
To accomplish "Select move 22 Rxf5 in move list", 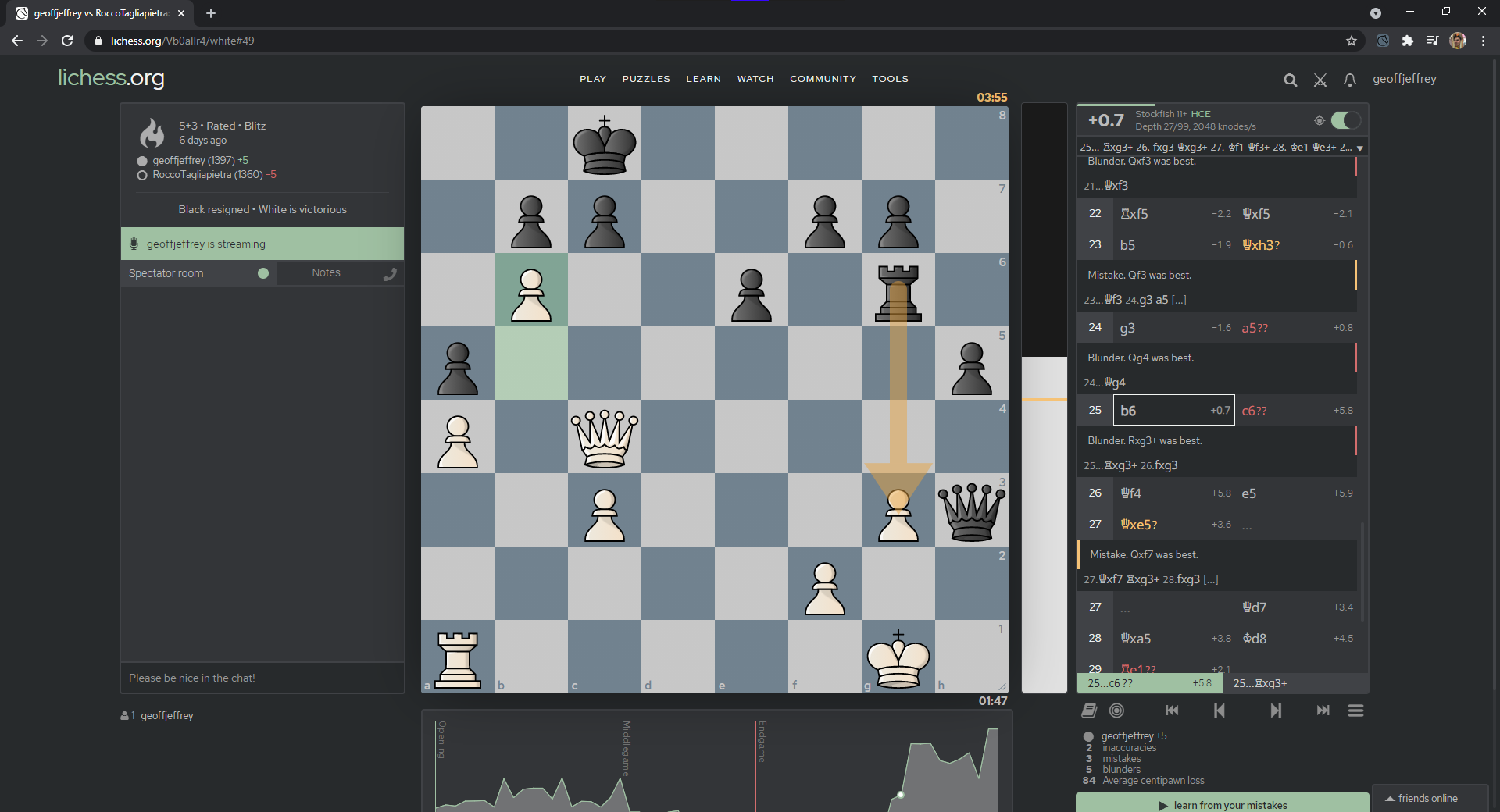I will 1173,214.
